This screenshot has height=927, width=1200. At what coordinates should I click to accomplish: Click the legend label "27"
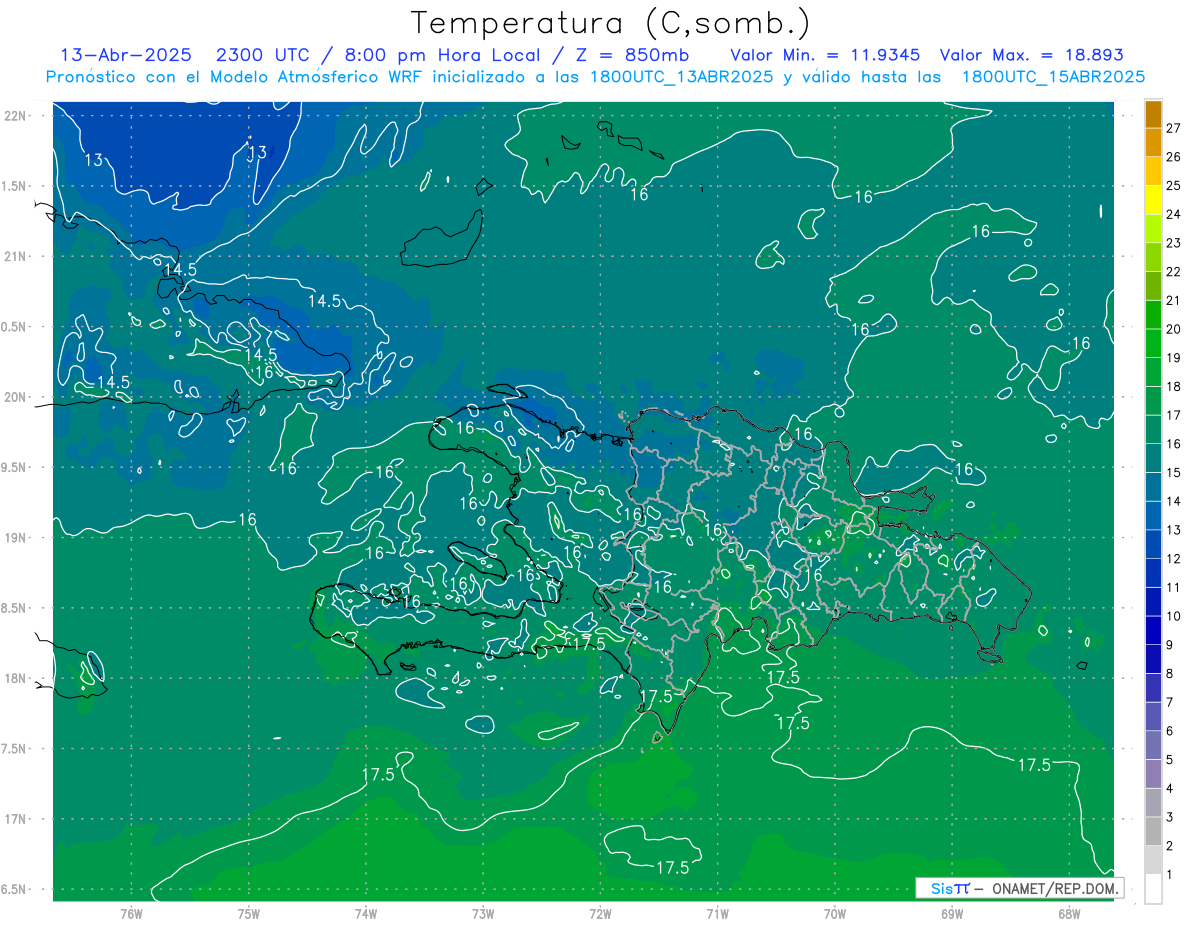click(1173, 128)
